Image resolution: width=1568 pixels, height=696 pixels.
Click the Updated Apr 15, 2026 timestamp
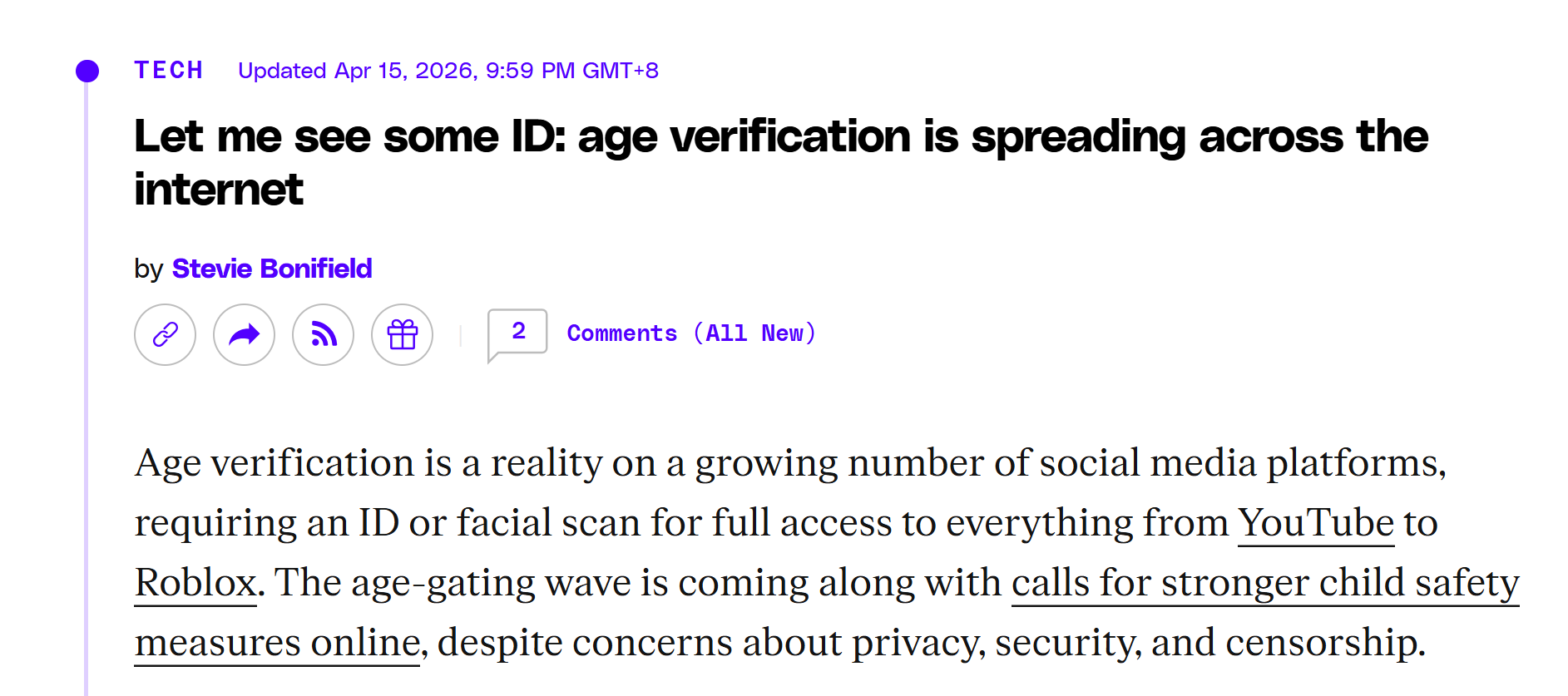448,71
